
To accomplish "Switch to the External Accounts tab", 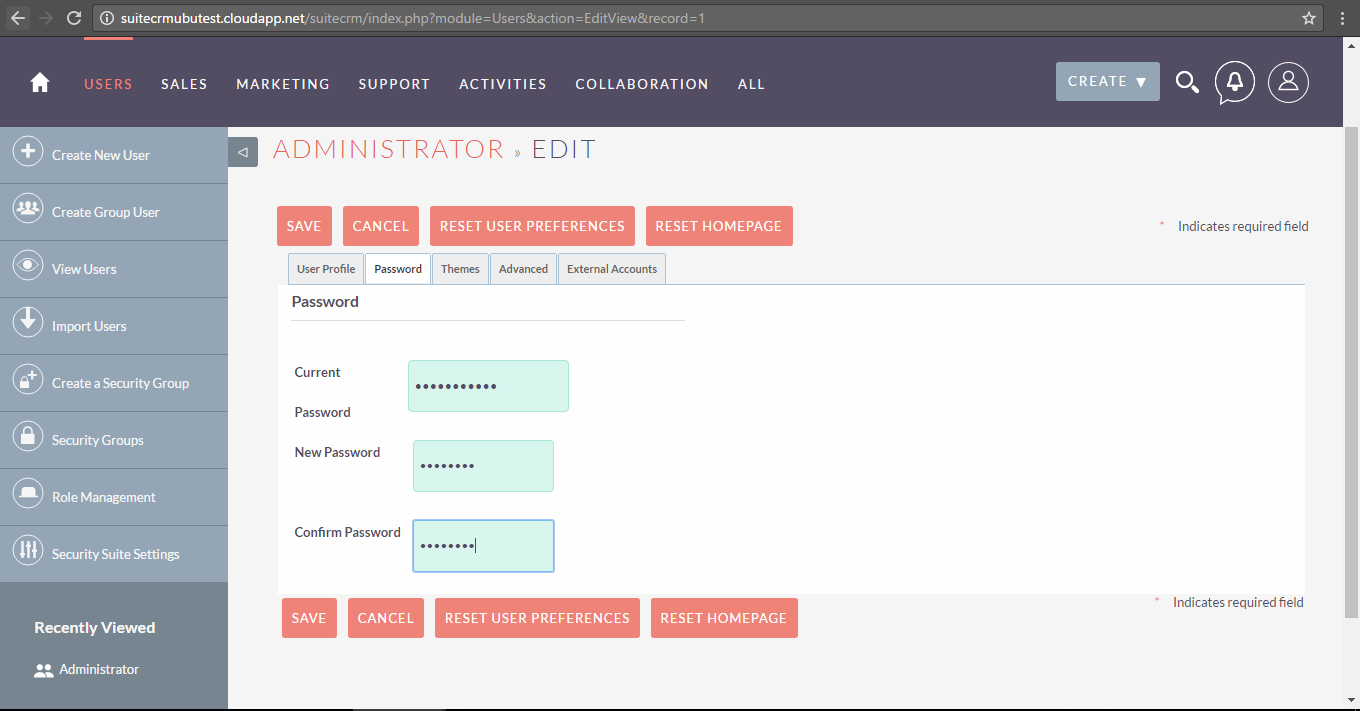I will pos(612,269).
